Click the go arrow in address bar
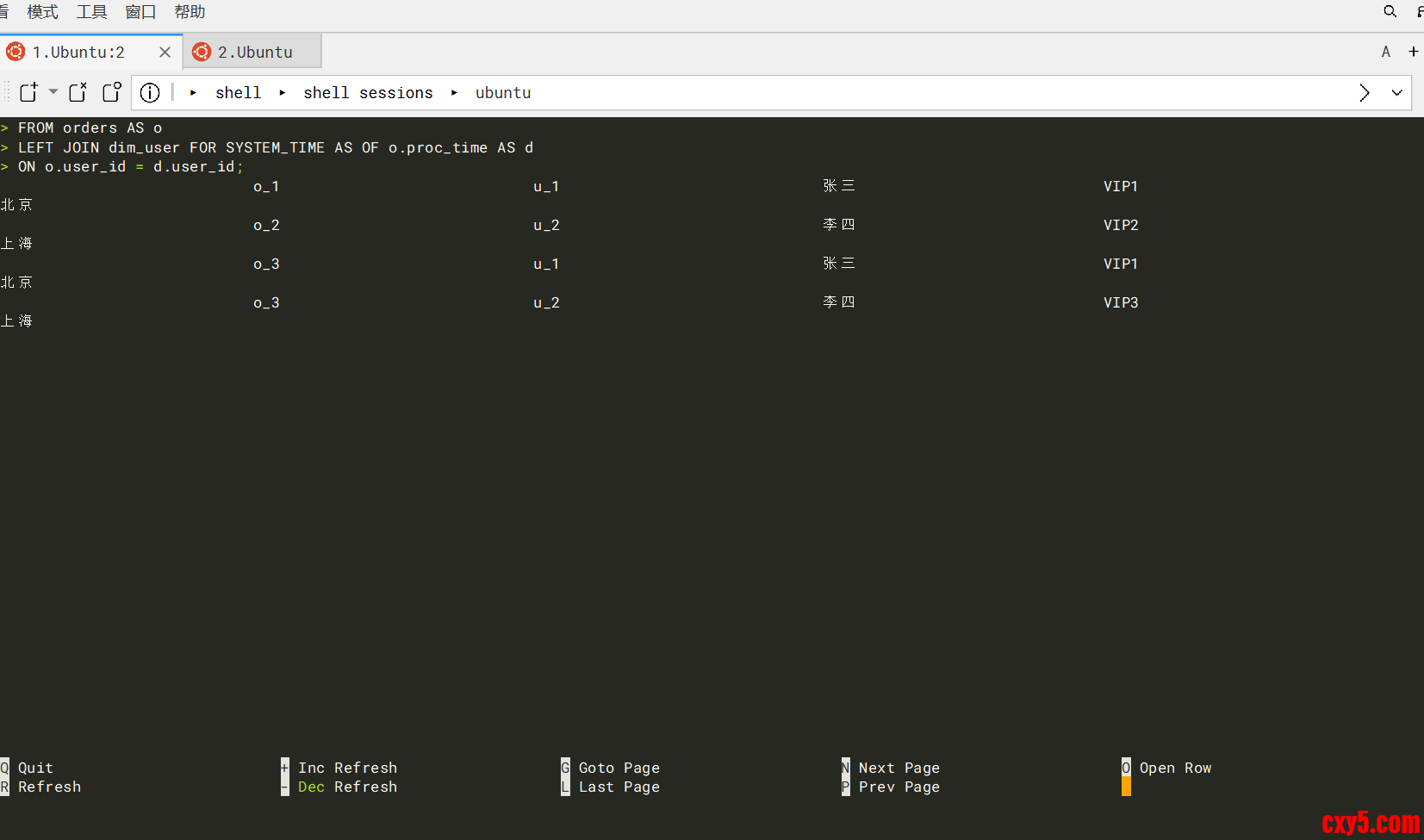 [x=1364, y=93]
